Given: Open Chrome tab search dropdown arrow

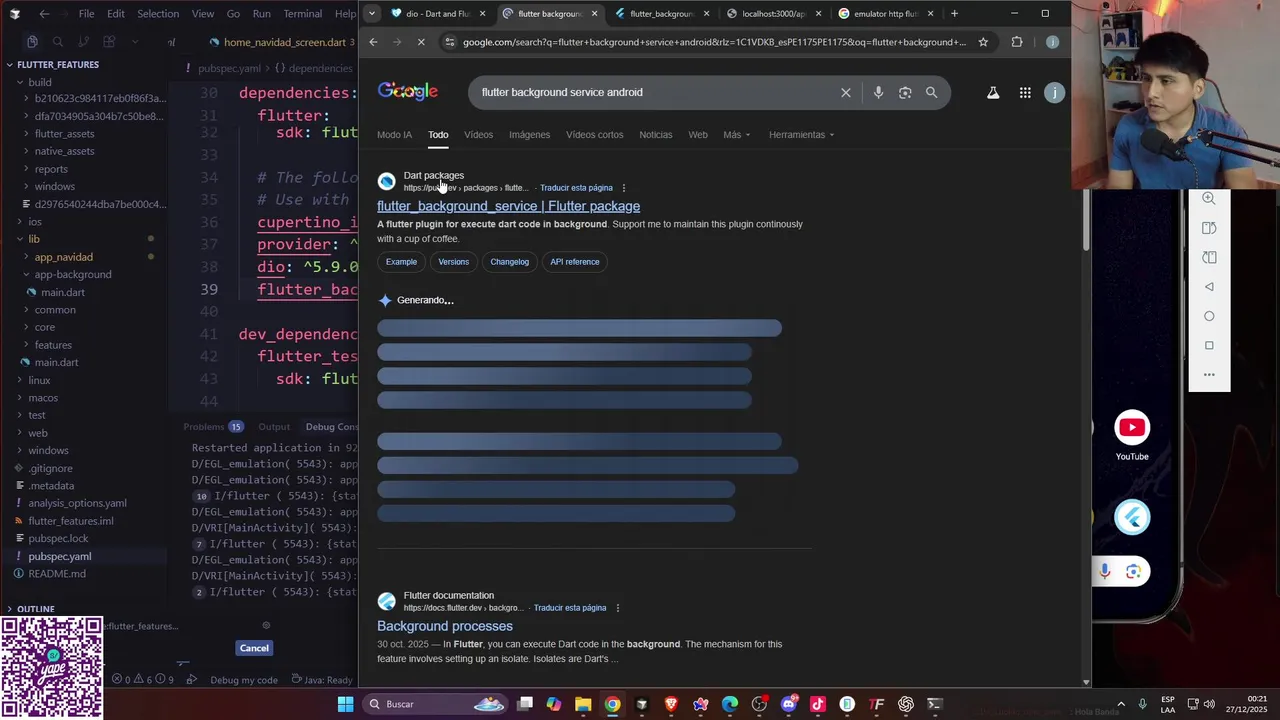Looking at the screenshot, I should 372,14.
